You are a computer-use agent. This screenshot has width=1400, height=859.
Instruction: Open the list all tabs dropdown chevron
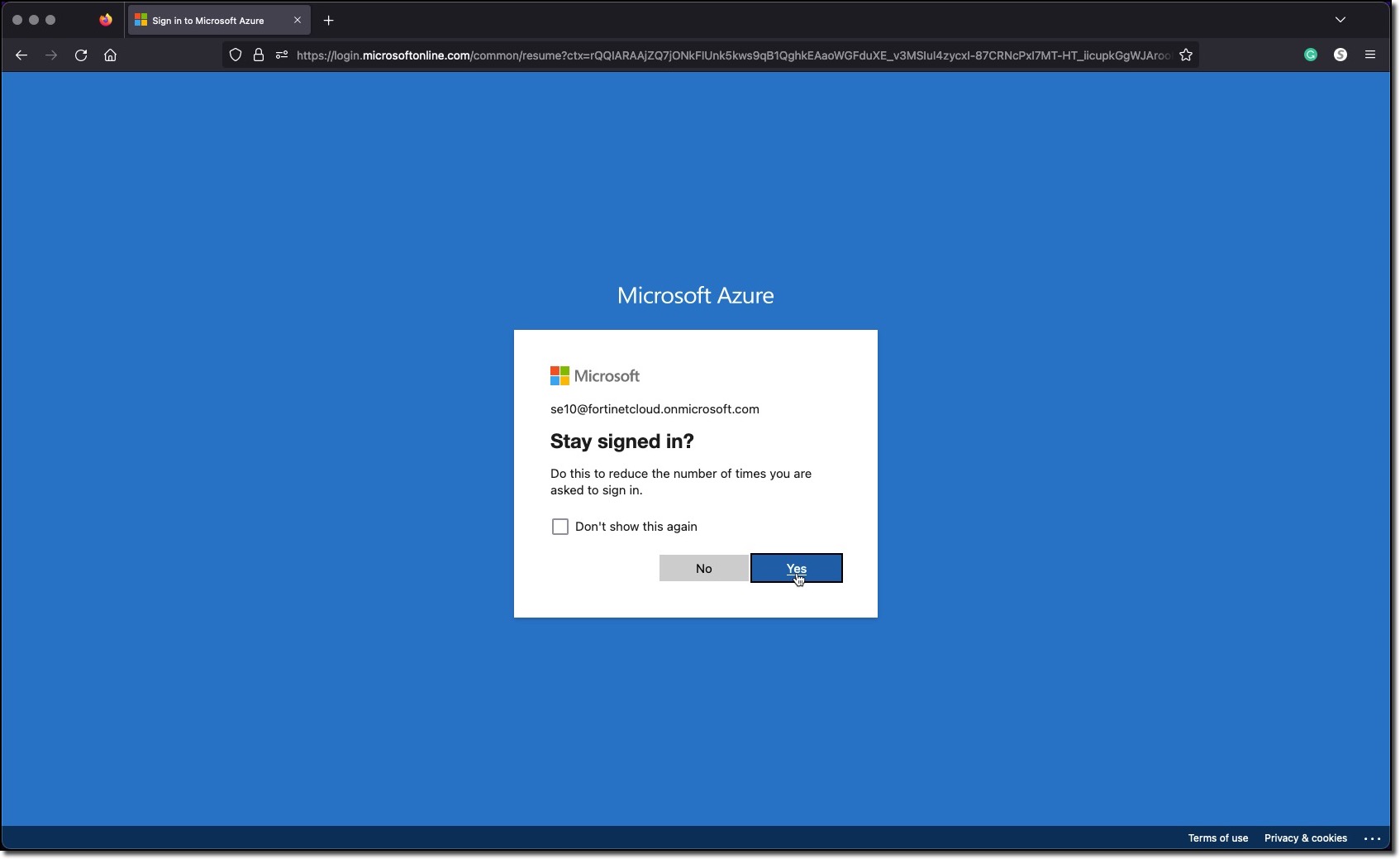(1340, 20)
